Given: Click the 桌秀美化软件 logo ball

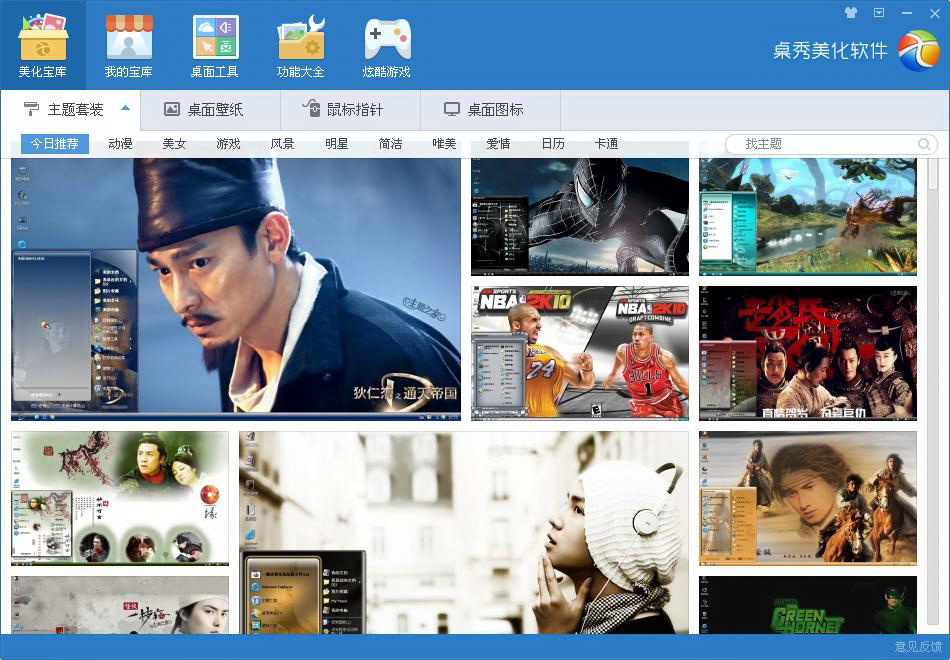Looking at the screenshot, I should (x=919, y=50).
